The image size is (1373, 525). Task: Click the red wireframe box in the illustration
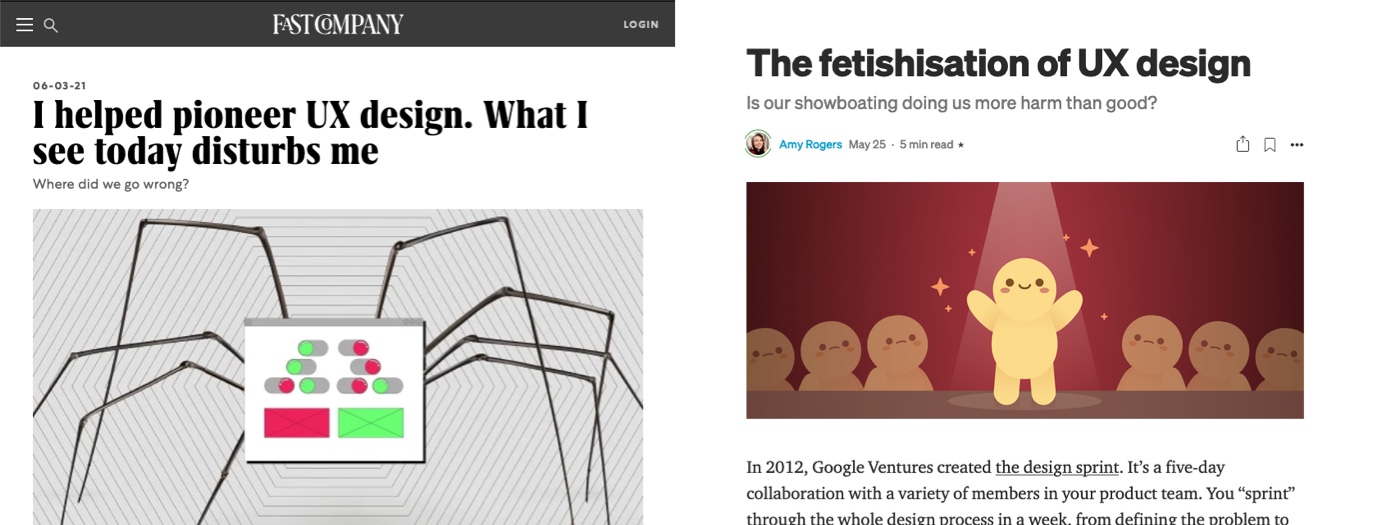pos(296,423)
